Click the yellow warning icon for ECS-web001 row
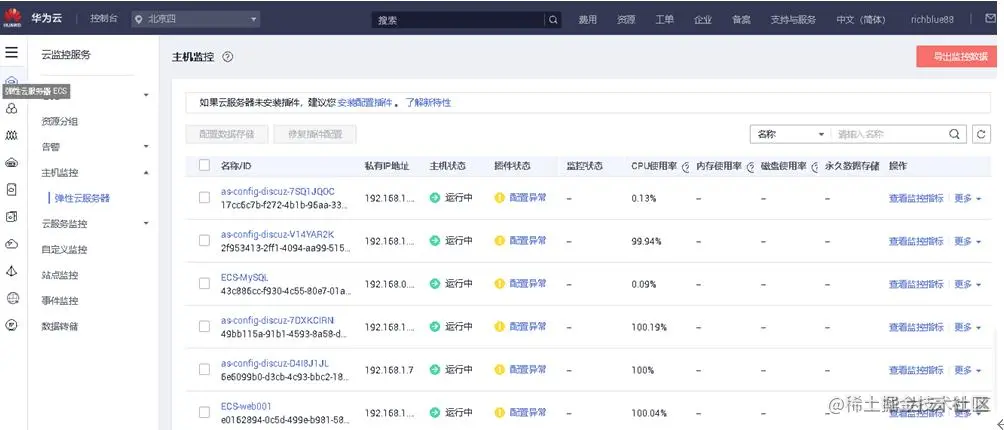This screenshot has width=1004, height=430. [500, 412]
